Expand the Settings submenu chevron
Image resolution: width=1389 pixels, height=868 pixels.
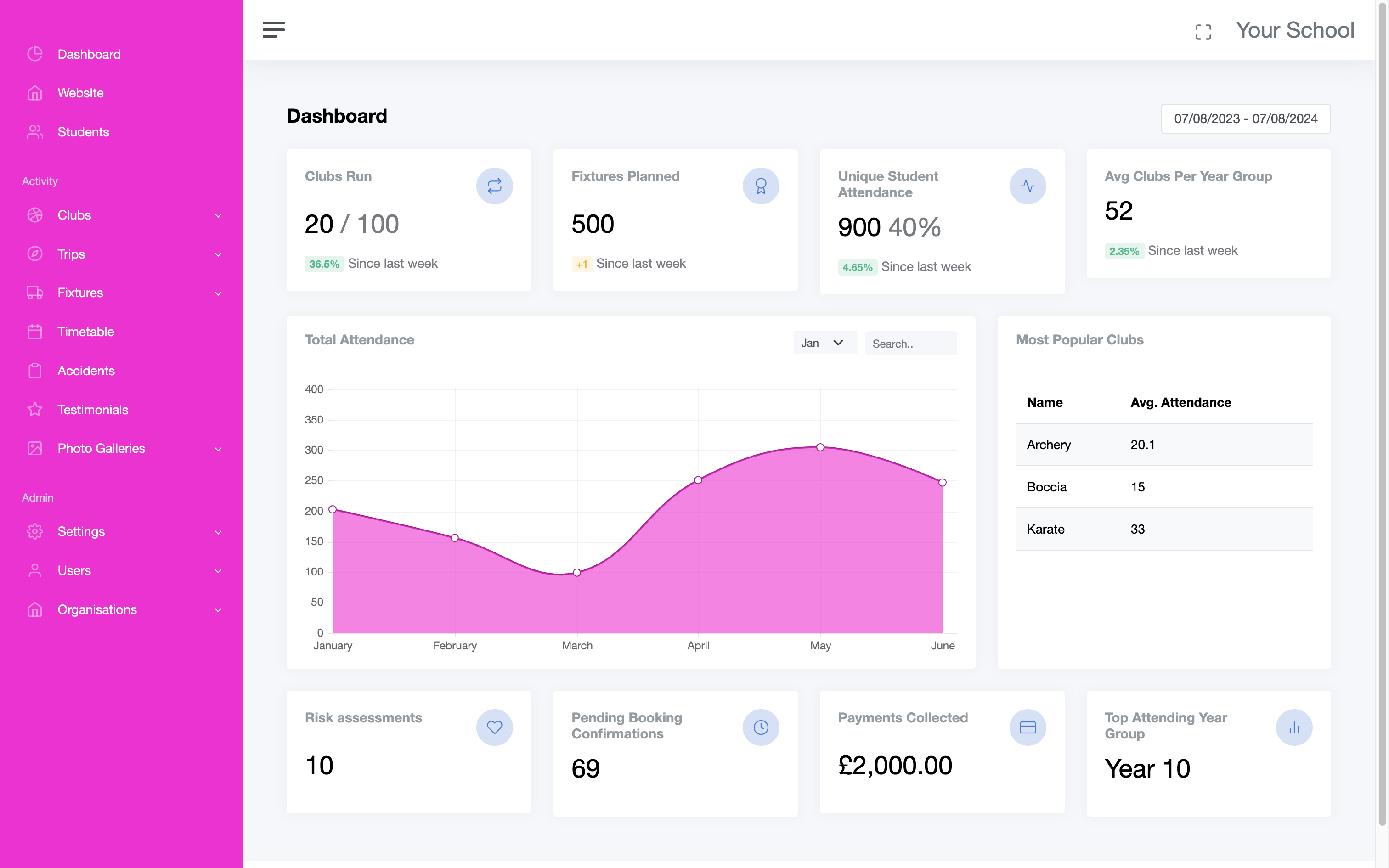tap(218, 533)
